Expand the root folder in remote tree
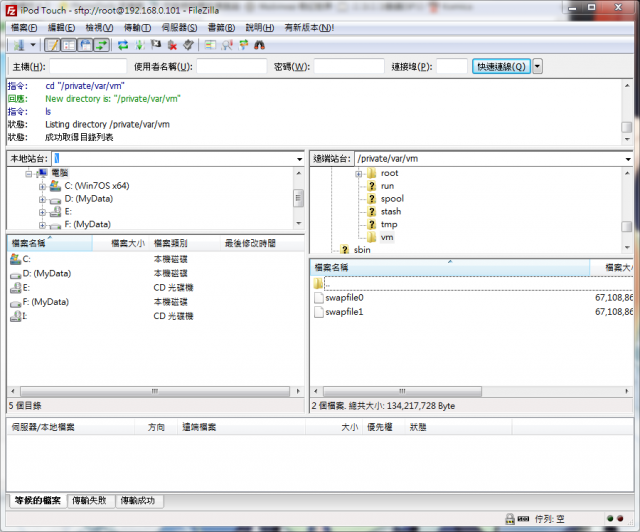The image size is (640, 532). click(x=358, y=174)
